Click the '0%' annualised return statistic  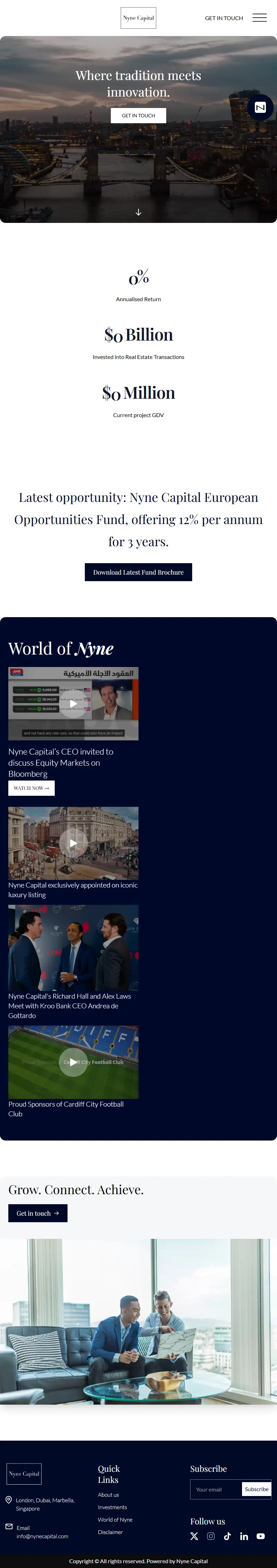coord(138,278)
